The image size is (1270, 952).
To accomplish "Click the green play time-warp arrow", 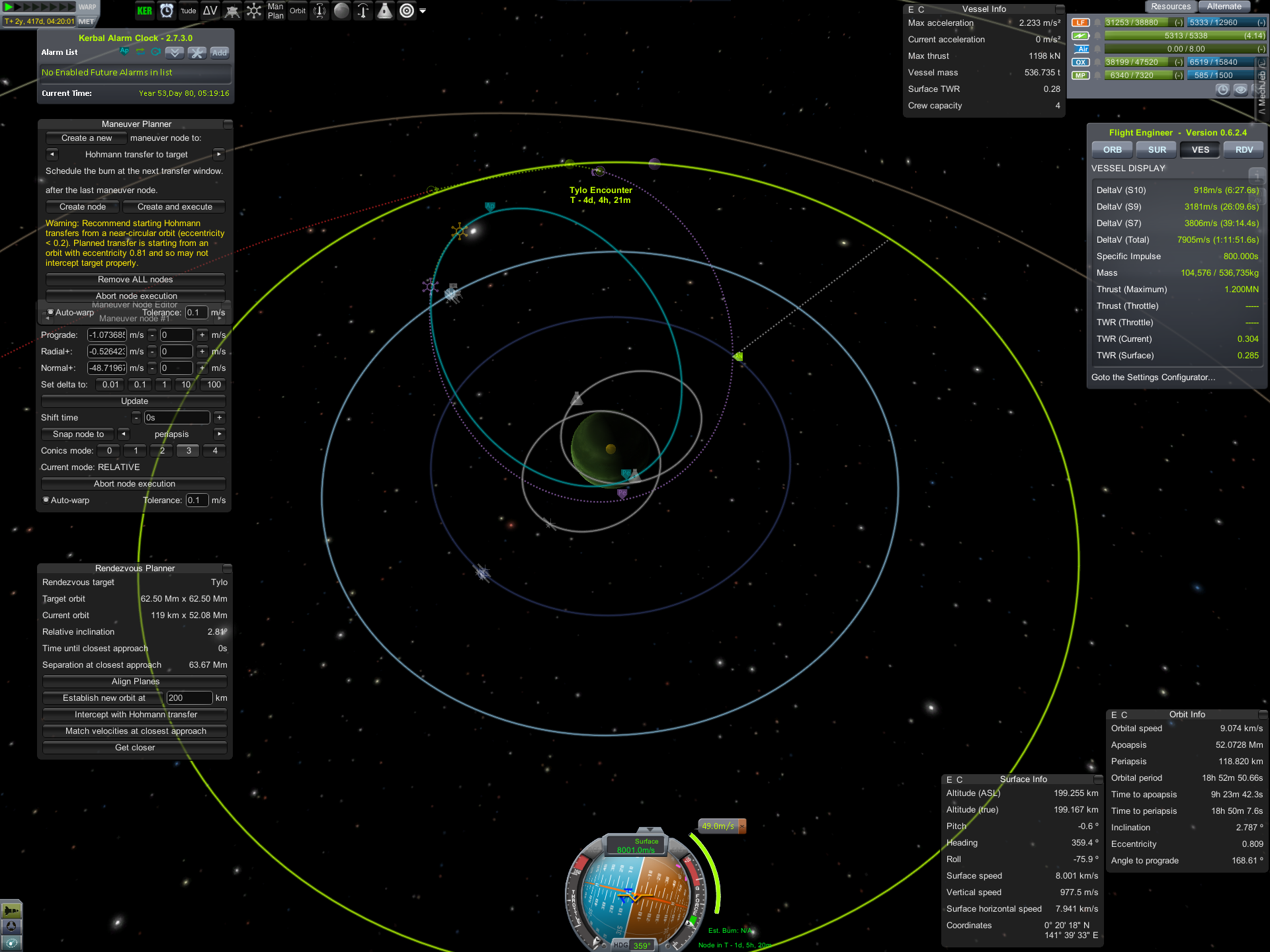I will 9,7.
